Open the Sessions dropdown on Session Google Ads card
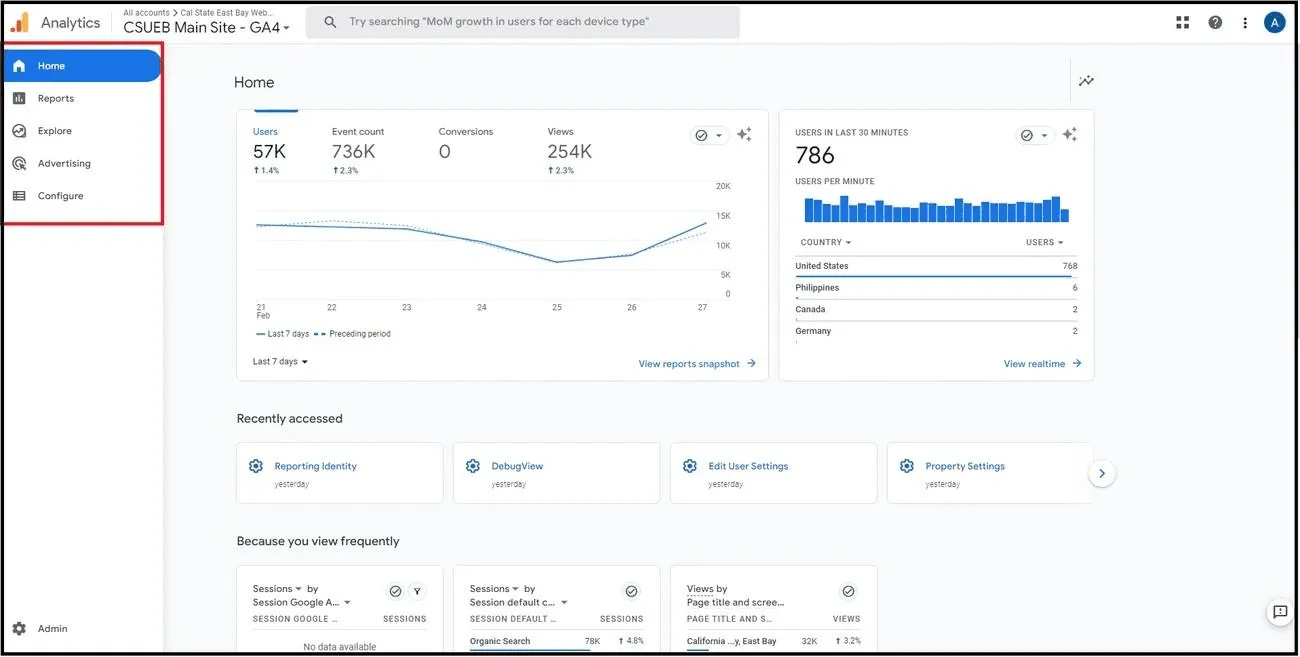The width and height of the screenshot is (1300, 657). (277, 589)
